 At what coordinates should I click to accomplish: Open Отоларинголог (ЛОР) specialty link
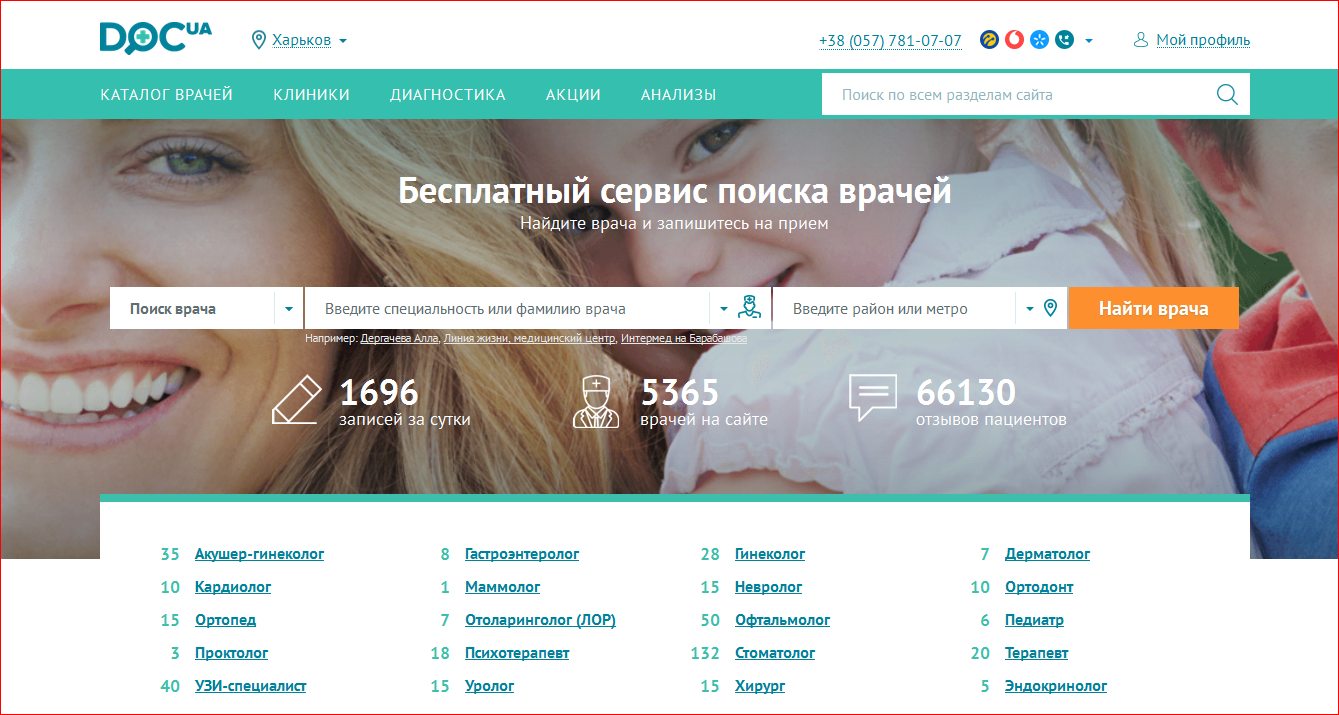[x=540, y=620]
